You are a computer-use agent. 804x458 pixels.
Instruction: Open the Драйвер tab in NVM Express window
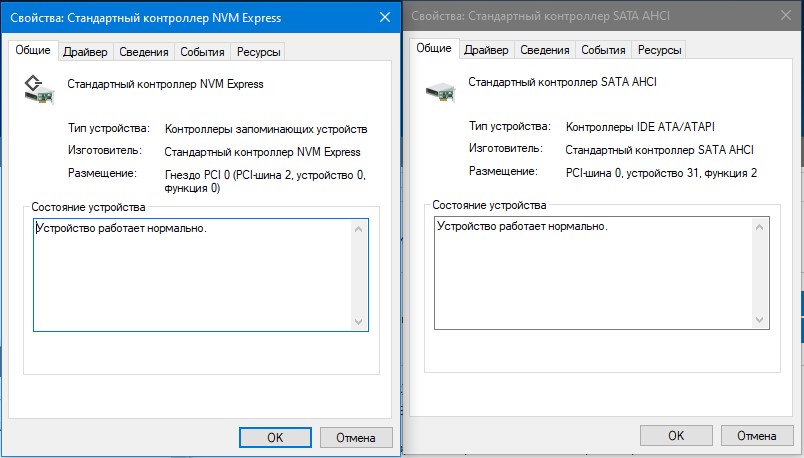tap(85, 52)
